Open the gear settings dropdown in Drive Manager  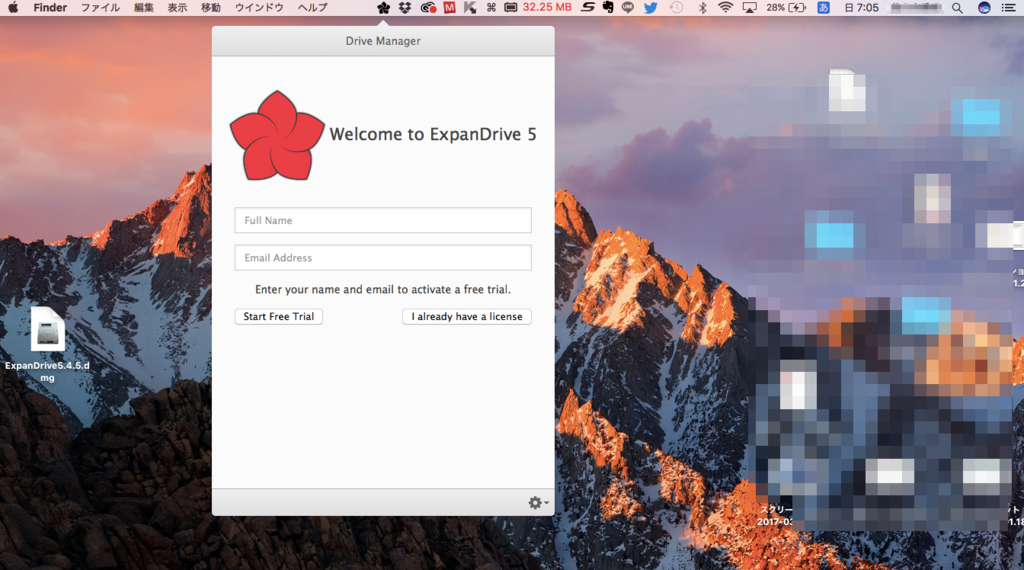tap(538, 502)
